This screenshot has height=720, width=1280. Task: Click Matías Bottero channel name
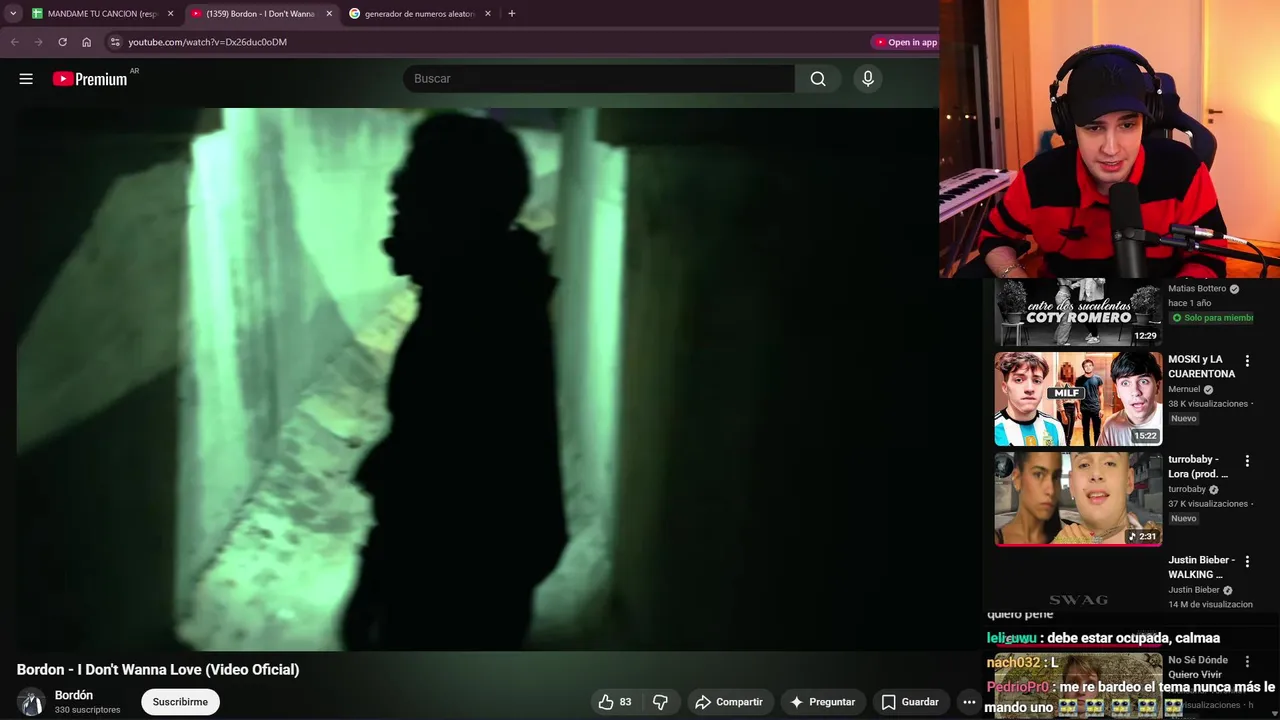tap(1197, 289)
